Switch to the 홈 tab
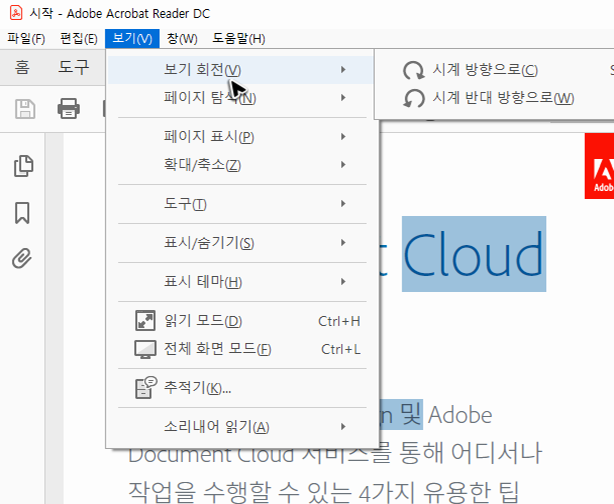Viewport: 614px width, 504px height. (22, 67)
